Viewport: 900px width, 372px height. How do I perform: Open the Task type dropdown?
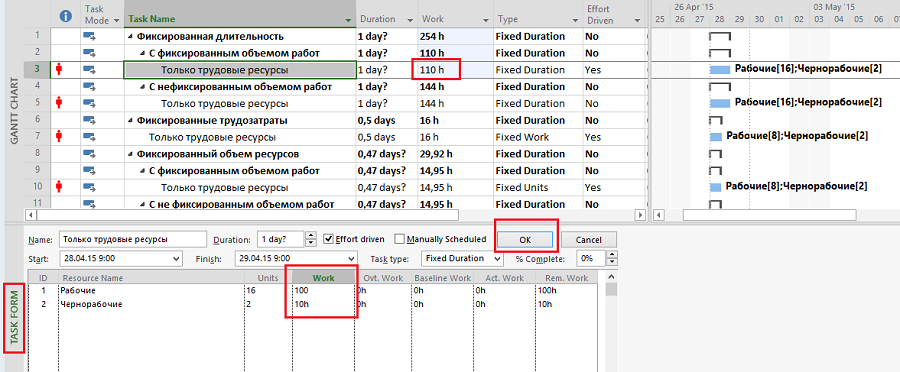click(498, 259)
